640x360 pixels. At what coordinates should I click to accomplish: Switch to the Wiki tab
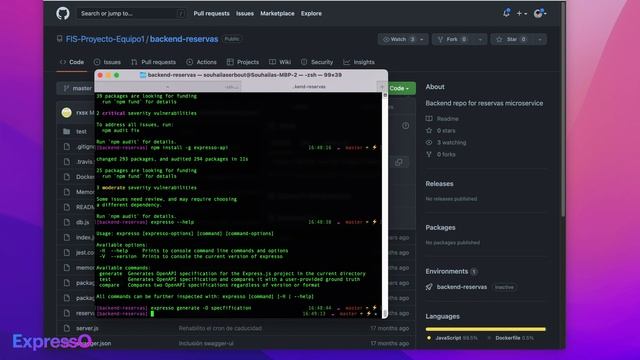point(280,62)
